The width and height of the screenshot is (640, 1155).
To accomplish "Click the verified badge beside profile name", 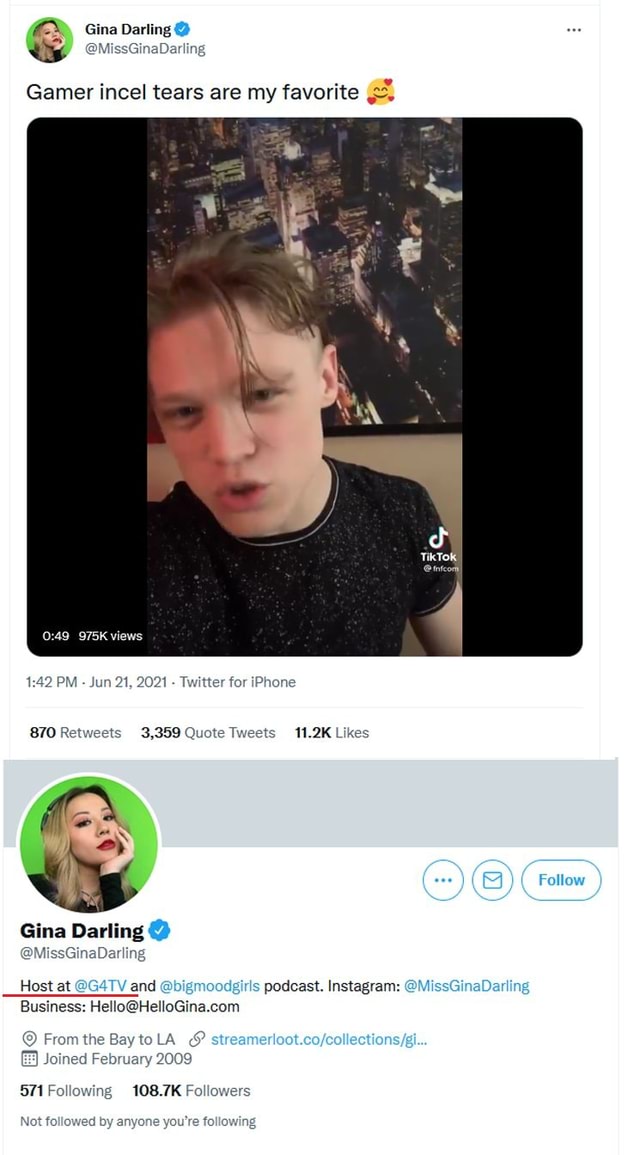I will (x=160, y=930).
